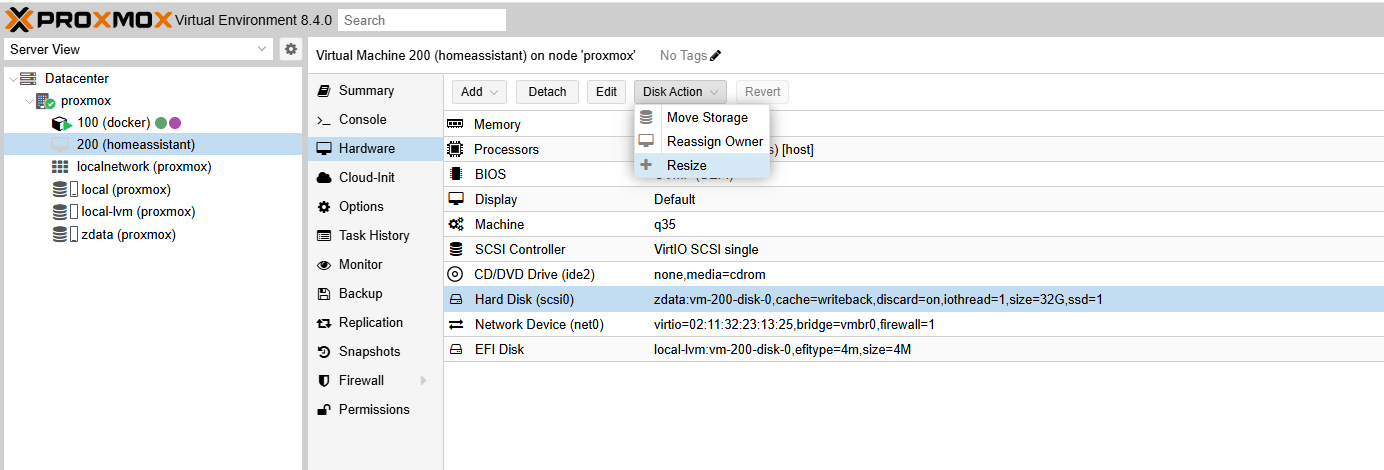The width and height of the screenshot is (1384, 470).
Task: Click the Detach button
Action: click(x=547, y=92)
